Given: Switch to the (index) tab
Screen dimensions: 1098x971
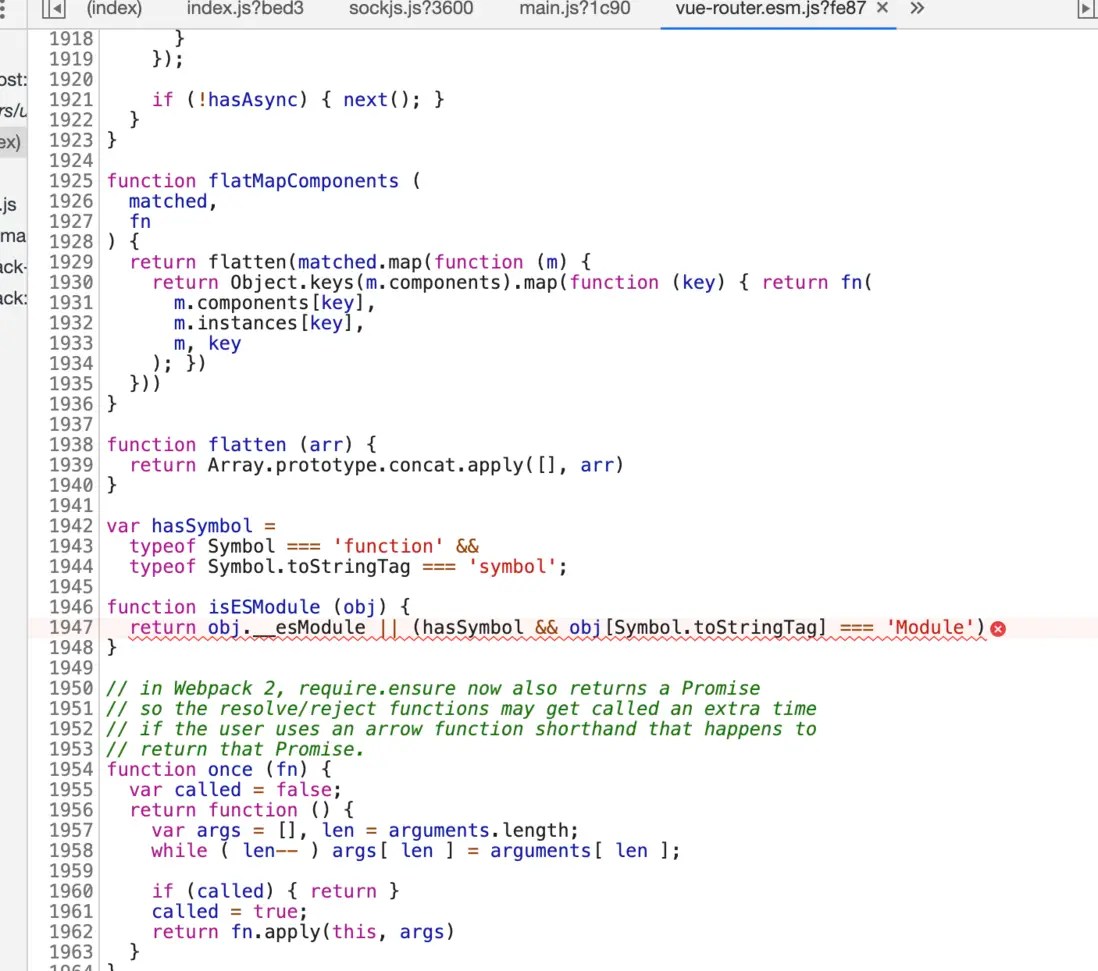Looking at the screenshot, I should pos(113,8).
